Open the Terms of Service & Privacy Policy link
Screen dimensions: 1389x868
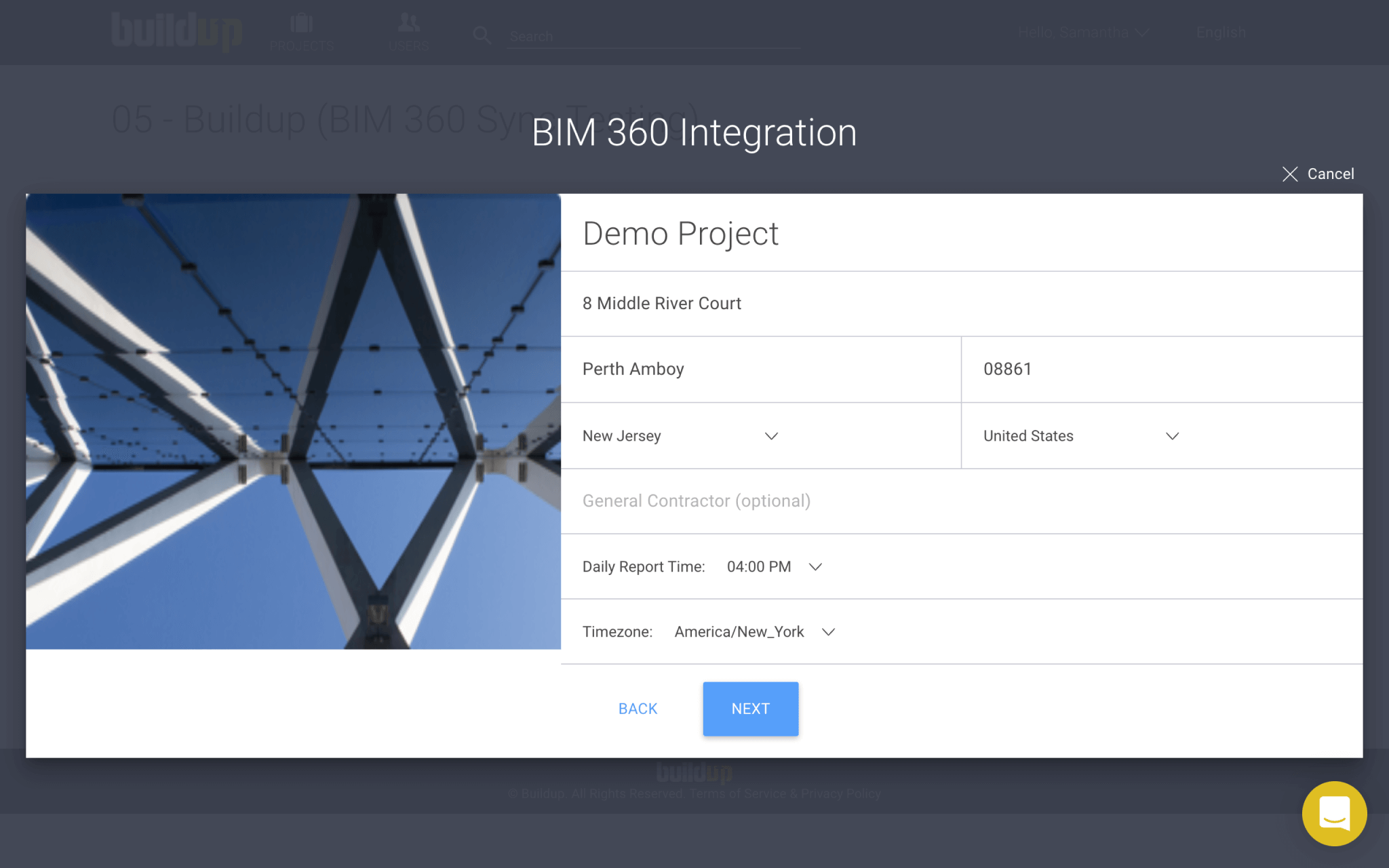785,793
